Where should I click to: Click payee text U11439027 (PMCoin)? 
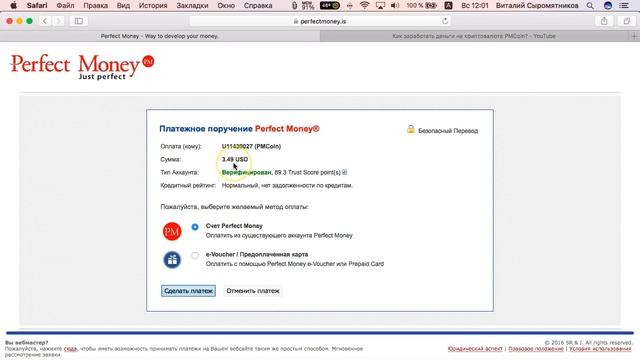point(251,146)
